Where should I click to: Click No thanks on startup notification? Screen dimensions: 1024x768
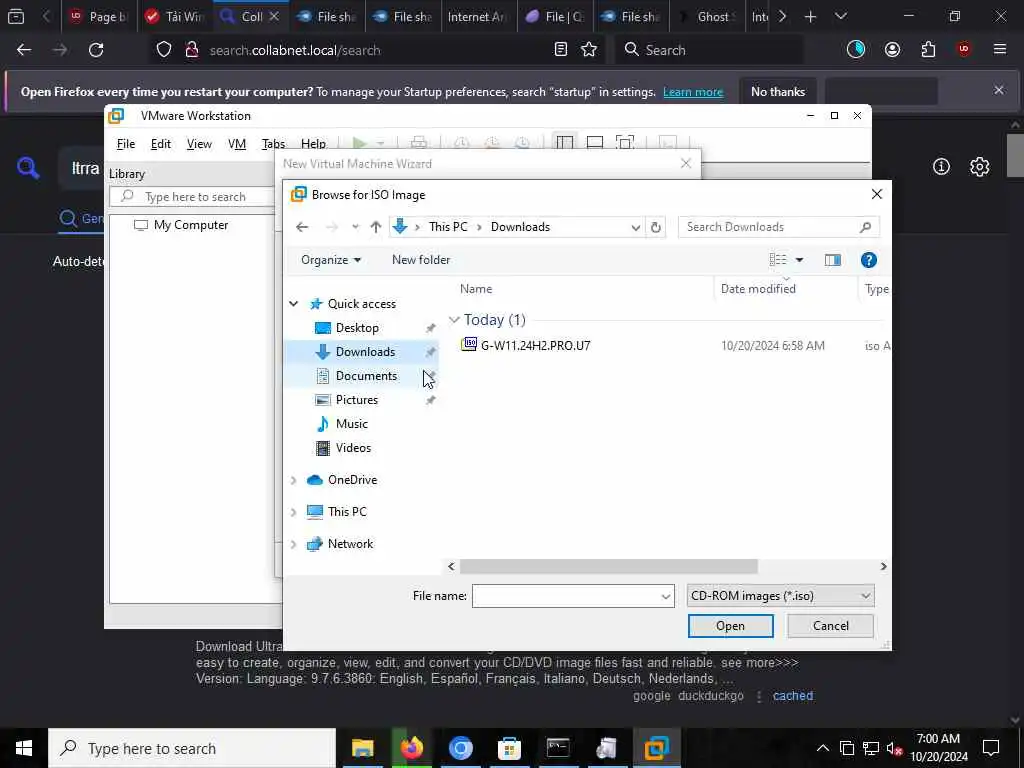pos(778,91)
